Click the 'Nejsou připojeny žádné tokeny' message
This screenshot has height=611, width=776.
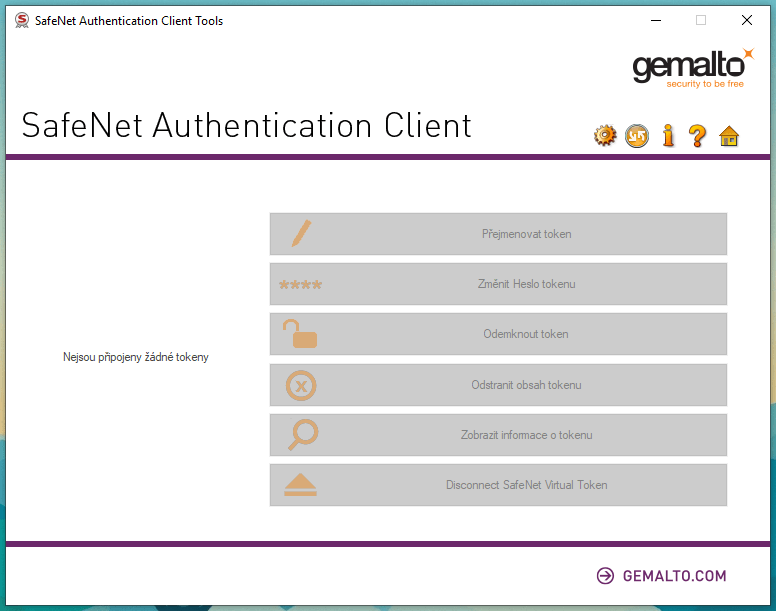click(x=136, y=357)
